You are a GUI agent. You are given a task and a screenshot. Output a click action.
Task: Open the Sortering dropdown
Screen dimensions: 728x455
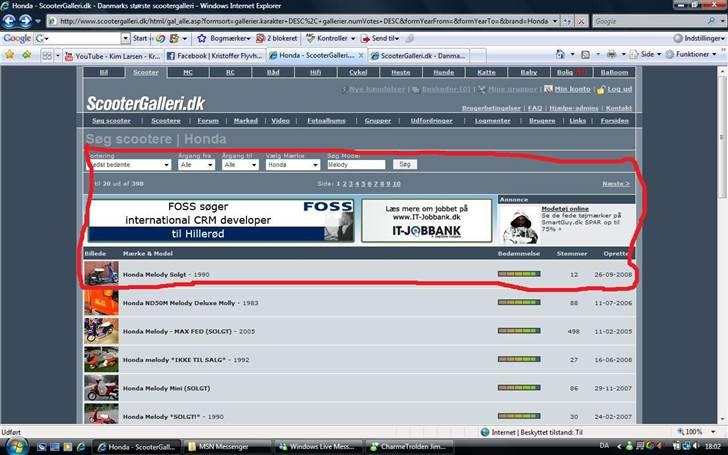tap(130, 164)
